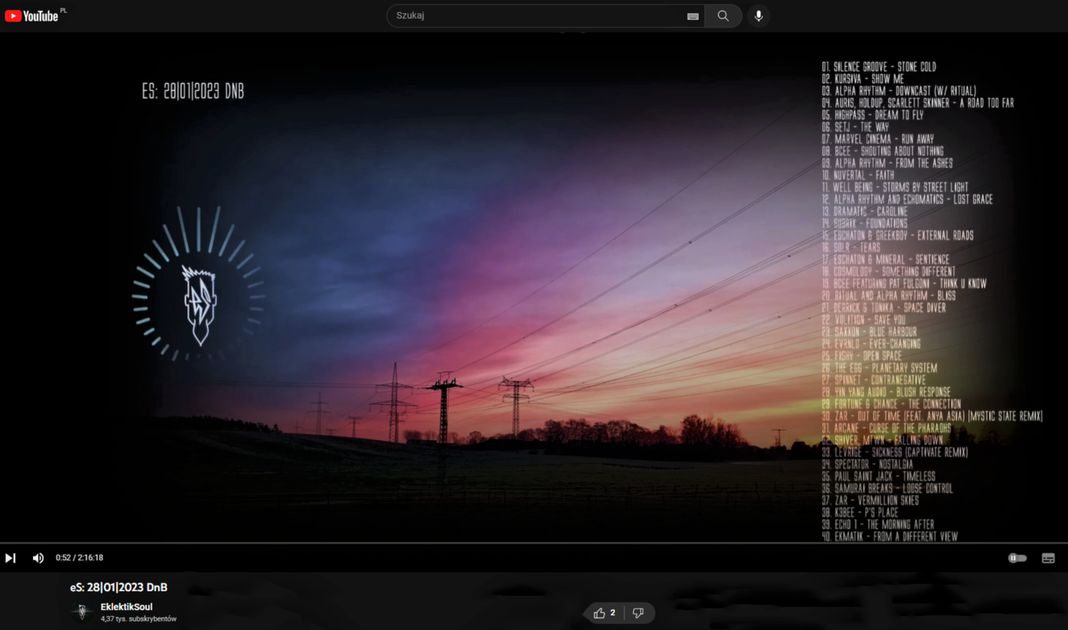Like the video with thumbs up
This screenshot has width=1068, height=630.
pyautogui.click(x=599, y=613)
